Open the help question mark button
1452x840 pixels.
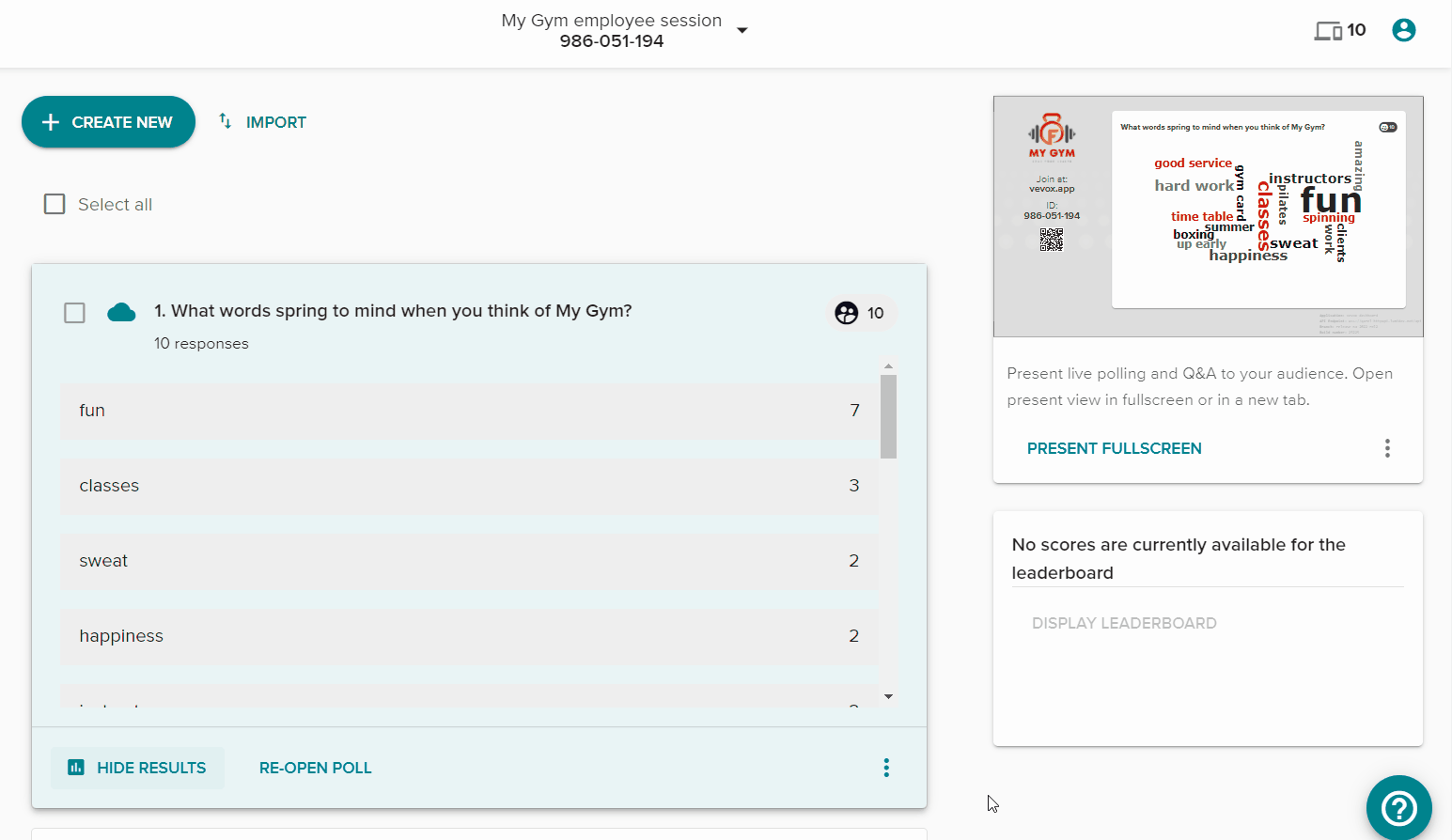tap(1399, 807)
